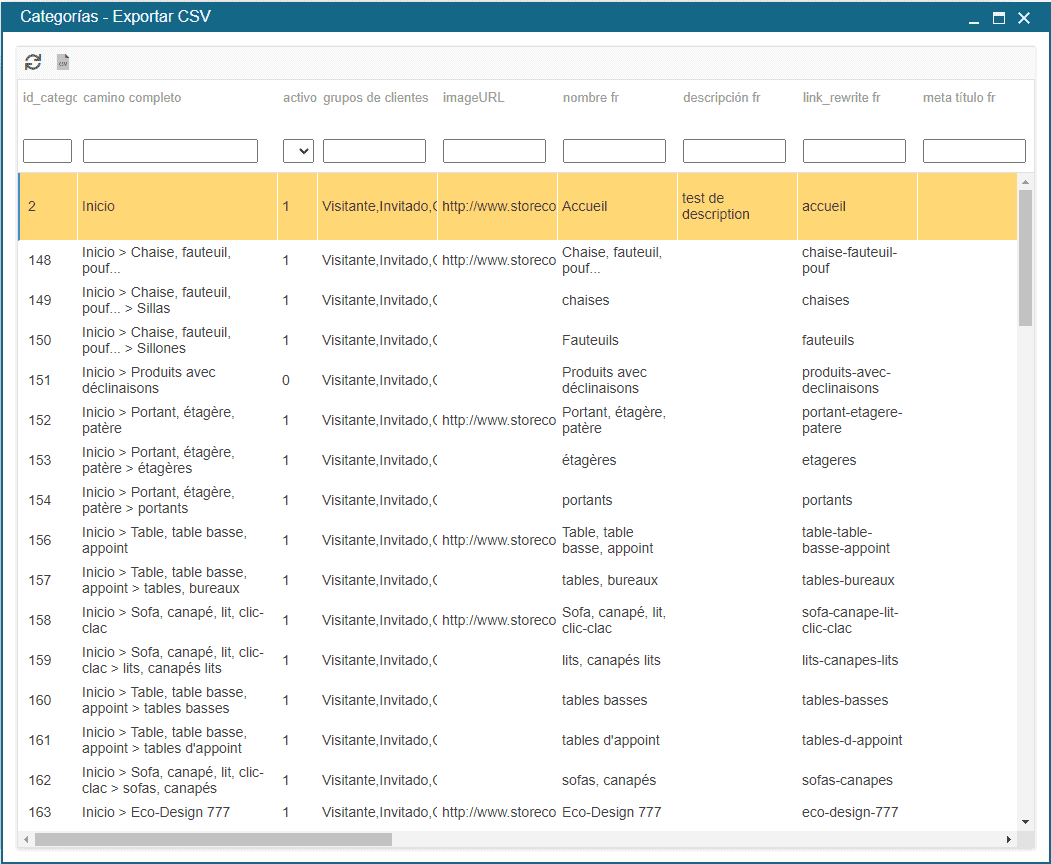
Task: Close the Exportar CSV window
Action: pos(1024,18)
